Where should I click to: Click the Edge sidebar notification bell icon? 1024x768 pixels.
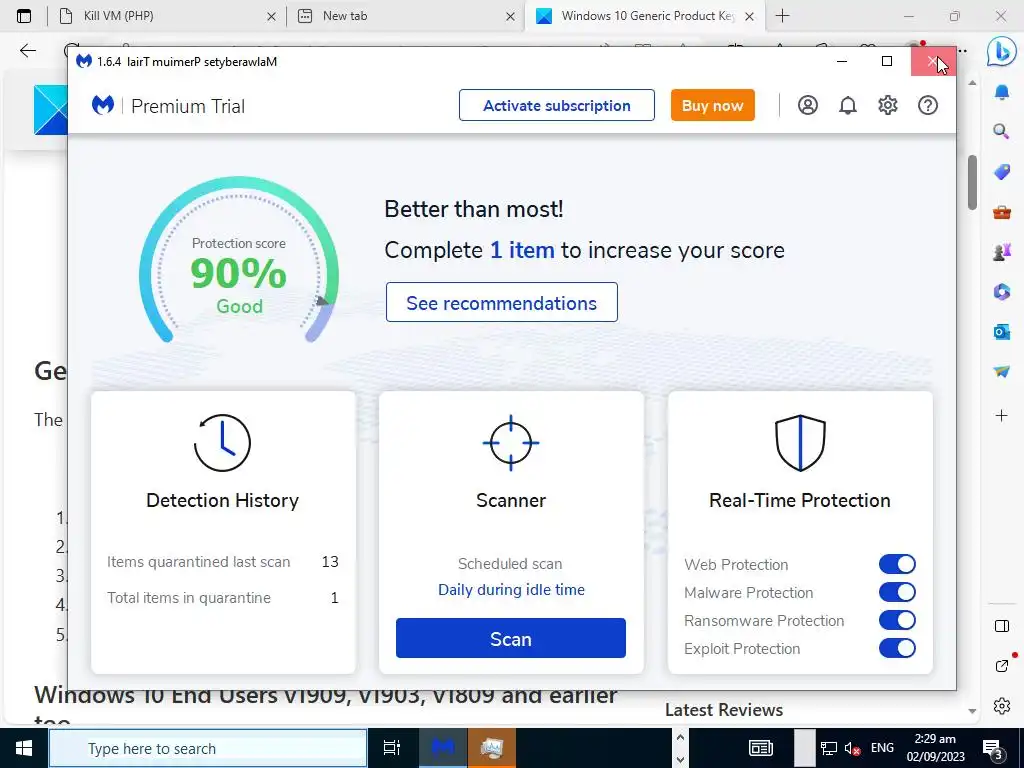[x=1001, y=92]
